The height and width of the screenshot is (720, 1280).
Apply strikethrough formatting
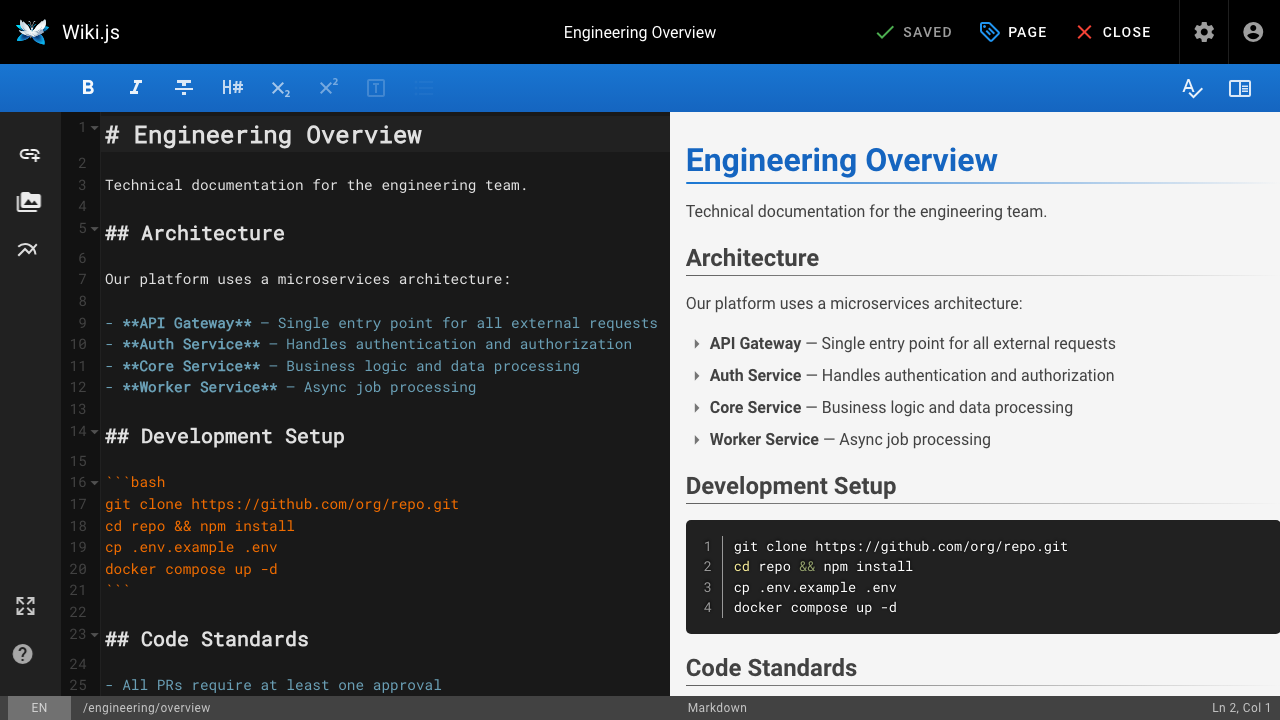(184, 88)
